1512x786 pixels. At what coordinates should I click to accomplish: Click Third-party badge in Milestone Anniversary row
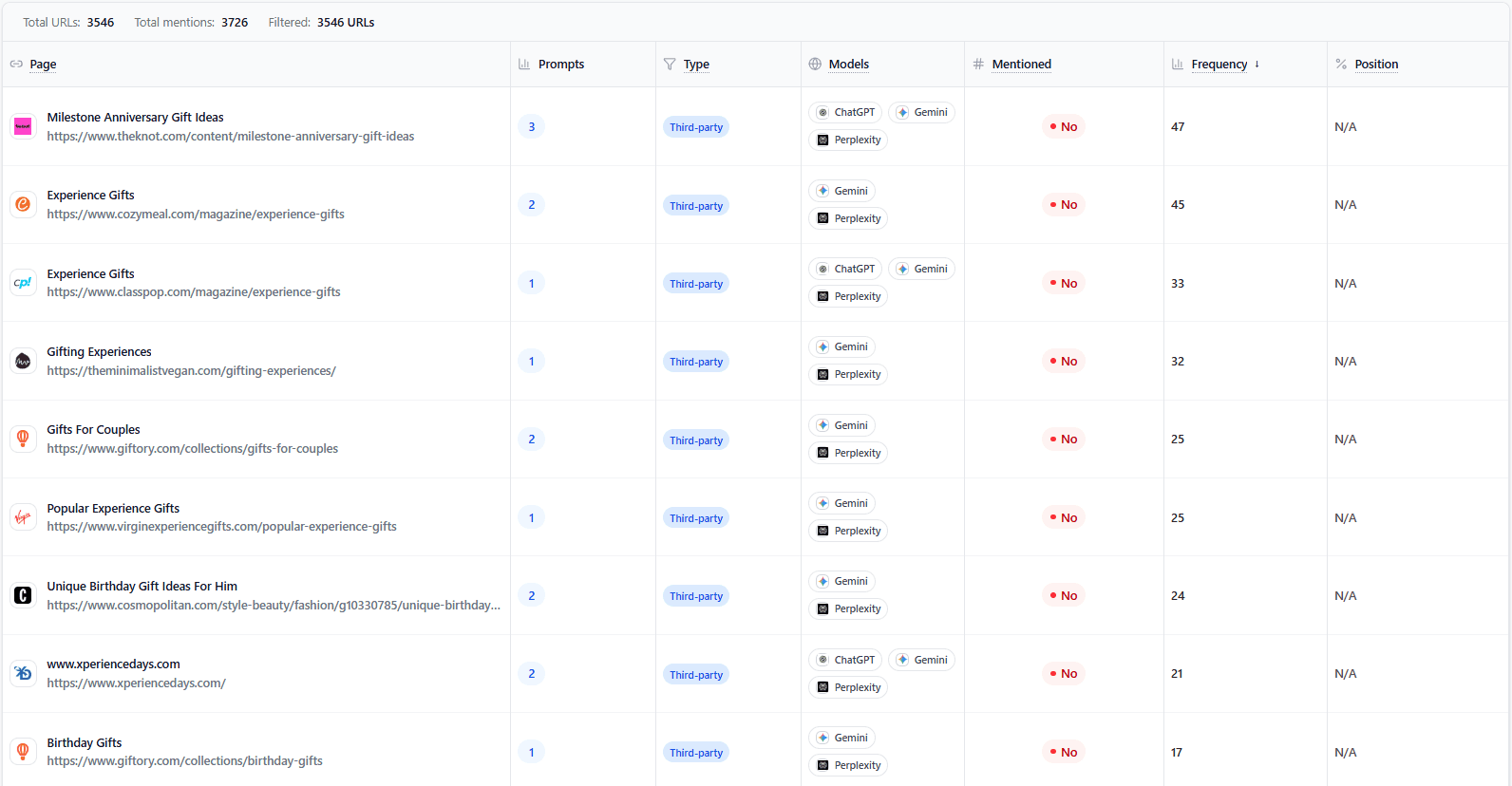point(696,127)
